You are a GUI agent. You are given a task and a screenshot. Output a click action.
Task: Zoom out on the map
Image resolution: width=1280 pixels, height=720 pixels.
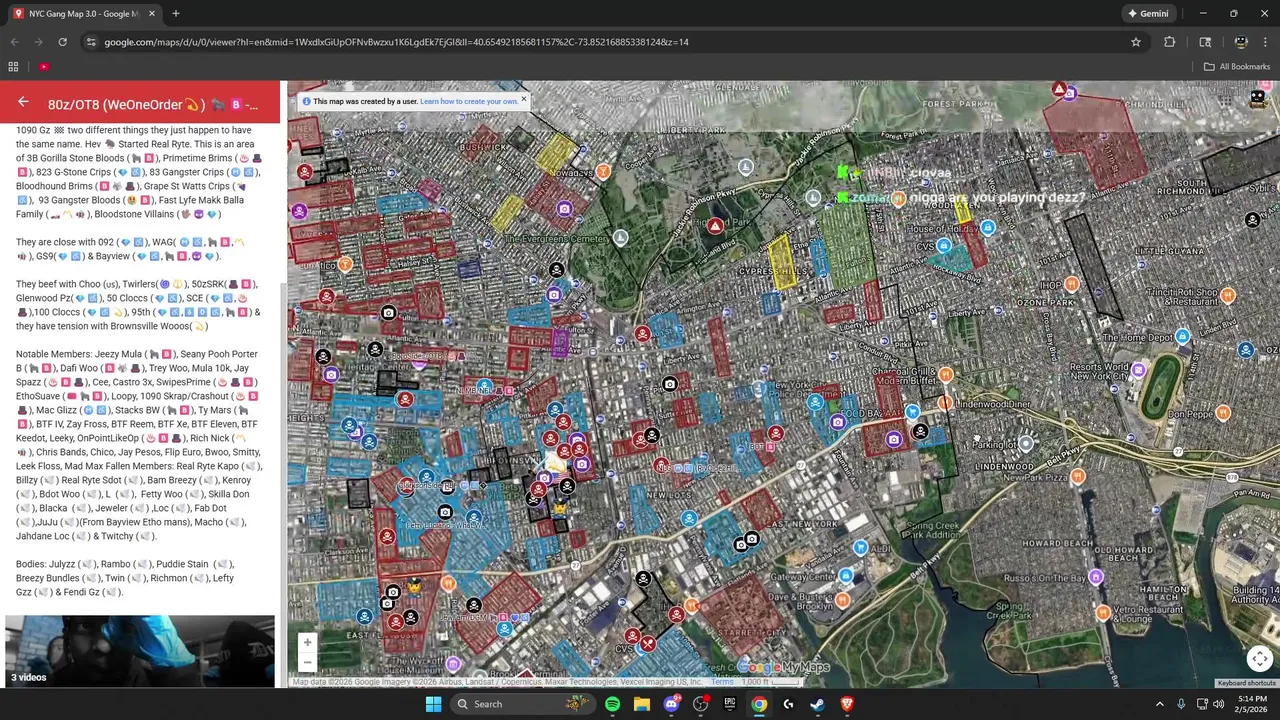pyautogui.click(x=307, y=661)
